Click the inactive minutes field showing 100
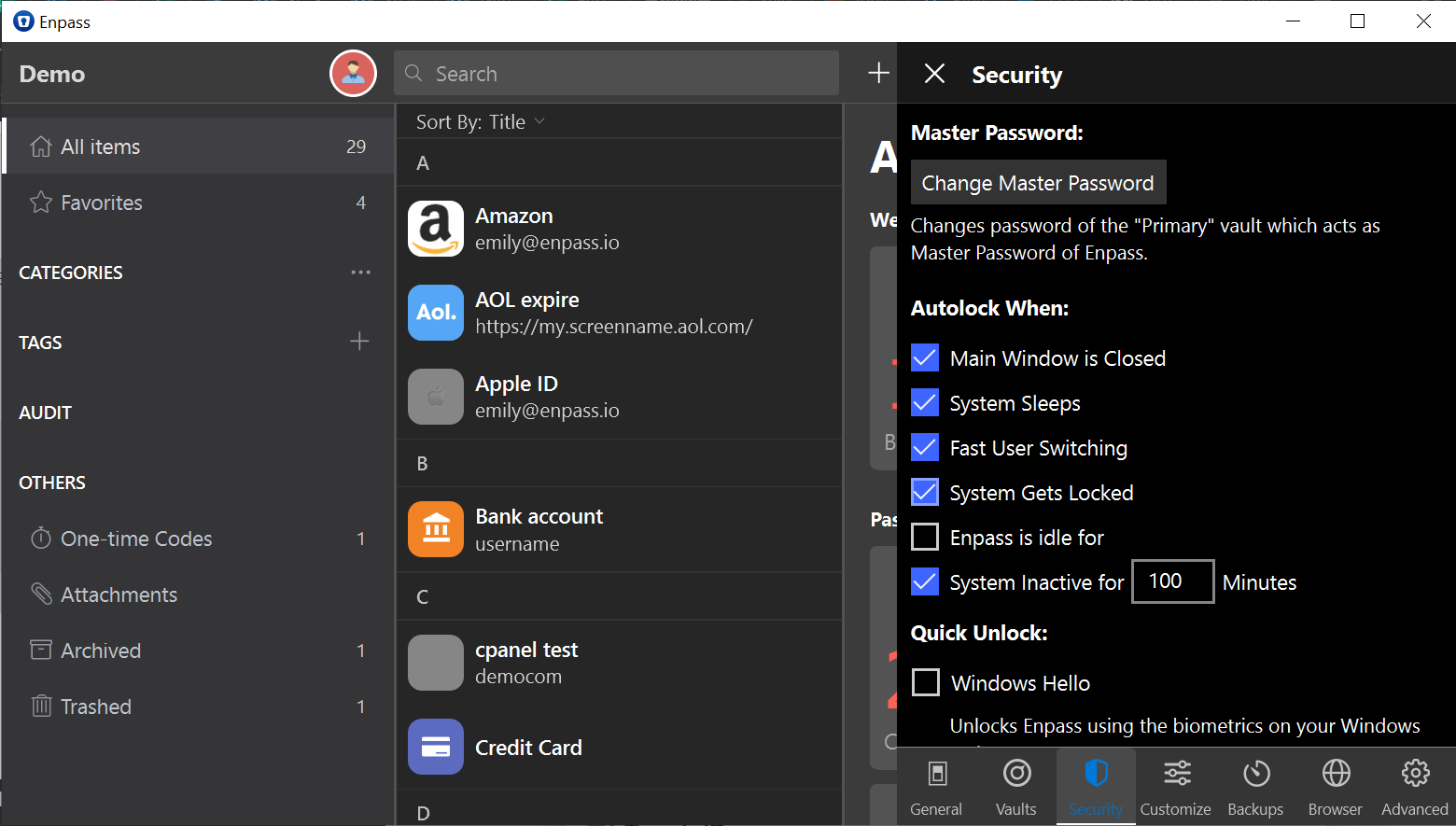 tap(1173, 581)
